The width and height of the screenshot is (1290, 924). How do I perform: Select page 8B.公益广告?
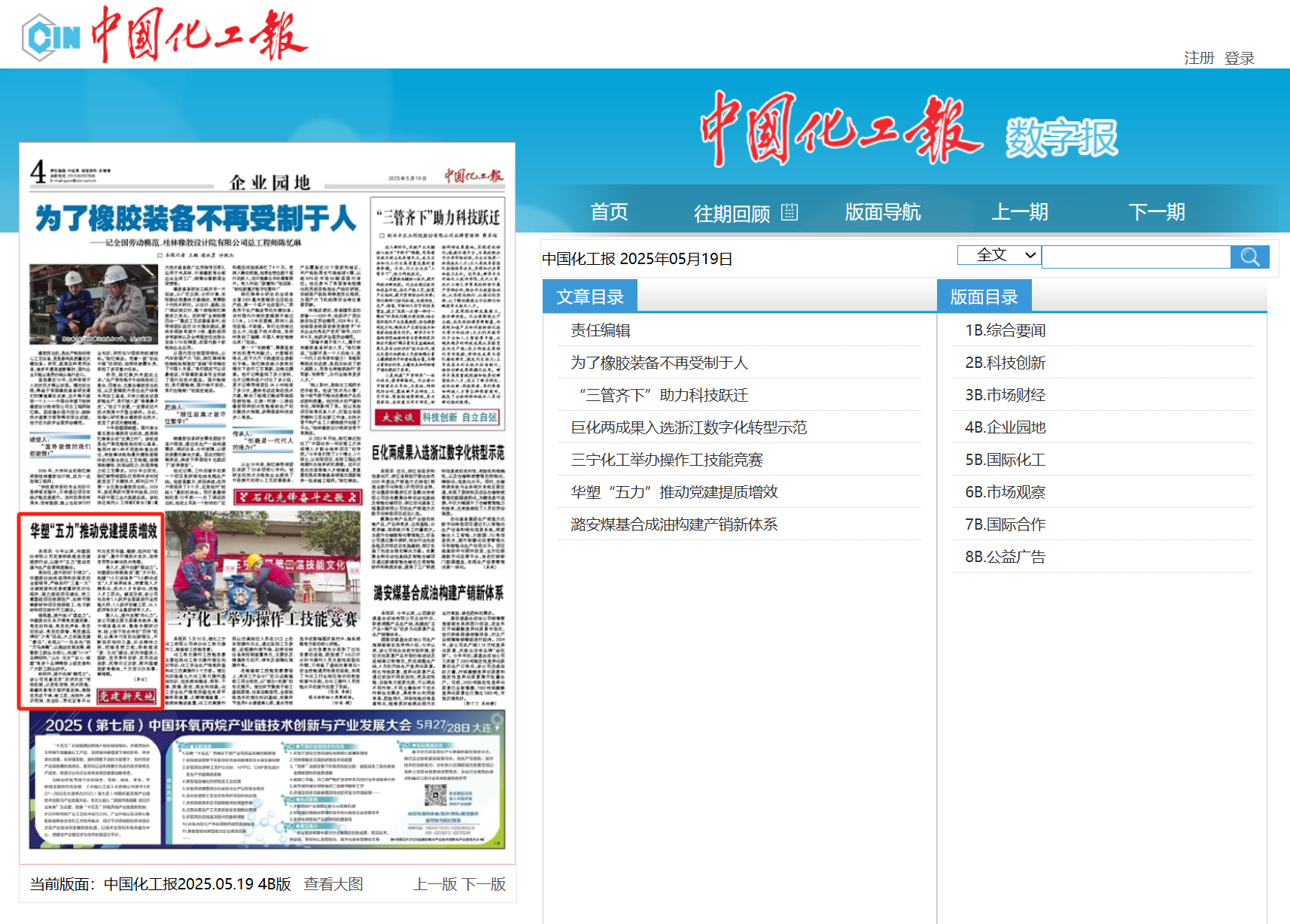(x=1005, y=557)
